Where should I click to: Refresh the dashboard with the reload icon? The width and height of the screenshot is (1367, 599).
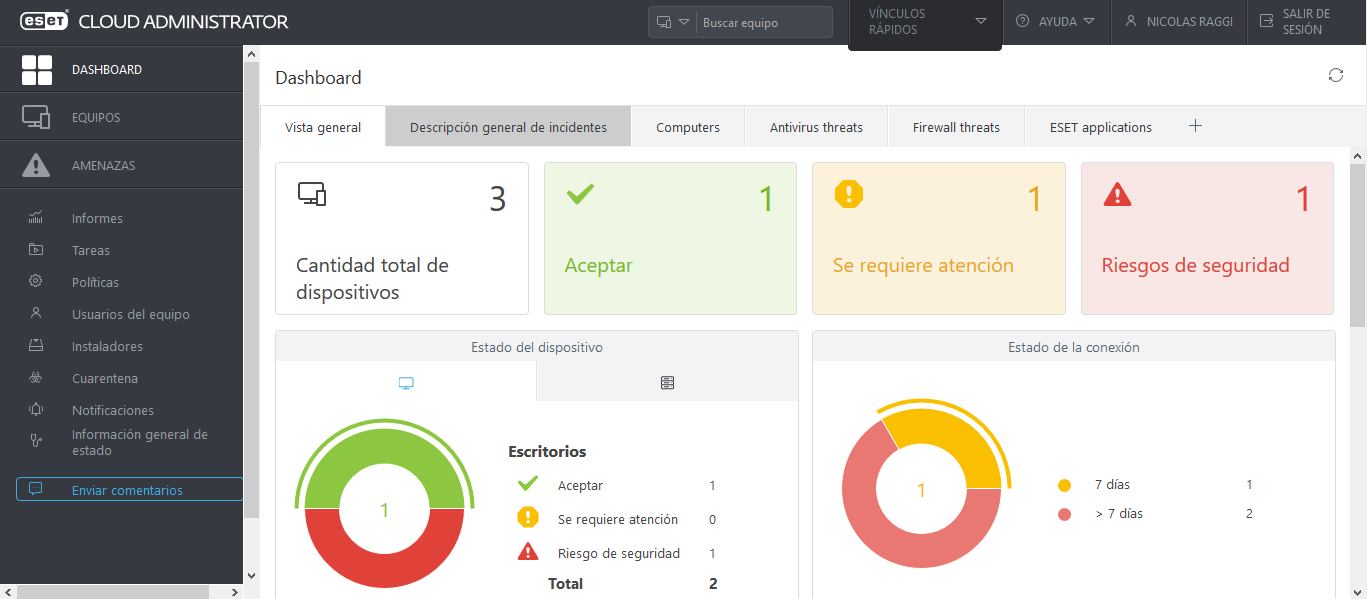pyautogui.click(x=1335, y=75)
